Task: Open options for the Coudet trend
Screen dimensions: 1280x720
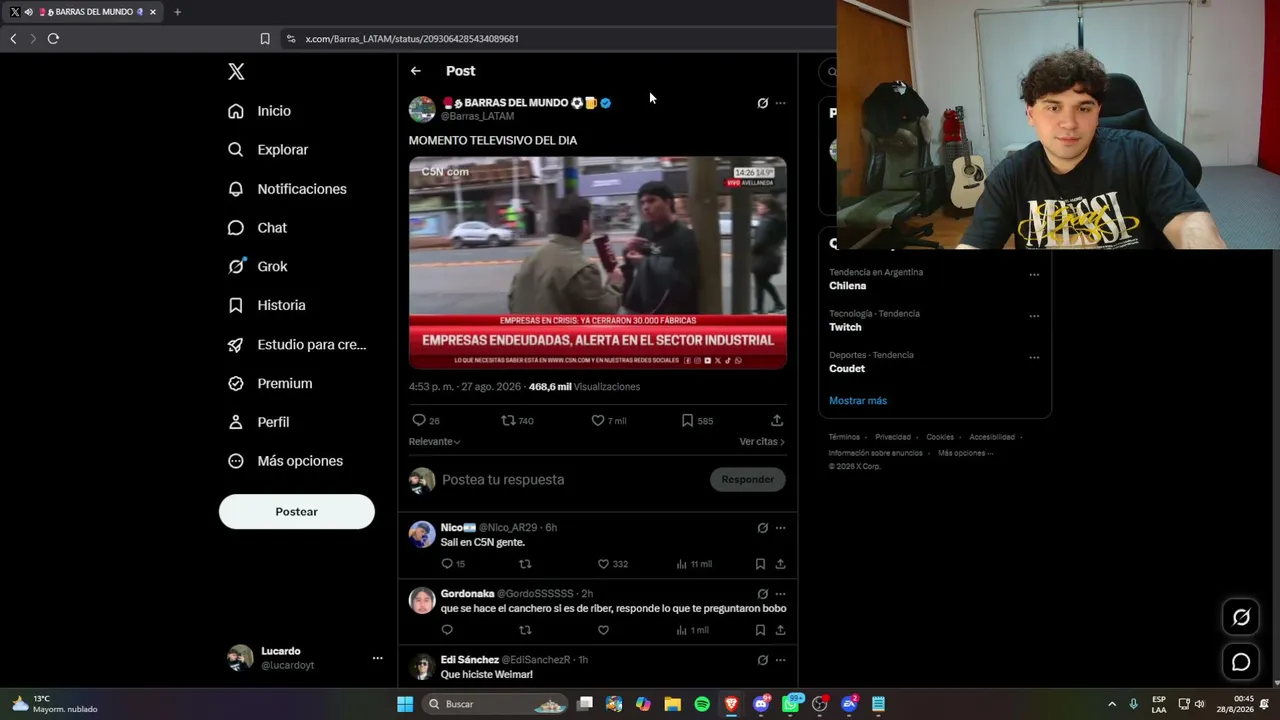Action: tap(1034, 357)
